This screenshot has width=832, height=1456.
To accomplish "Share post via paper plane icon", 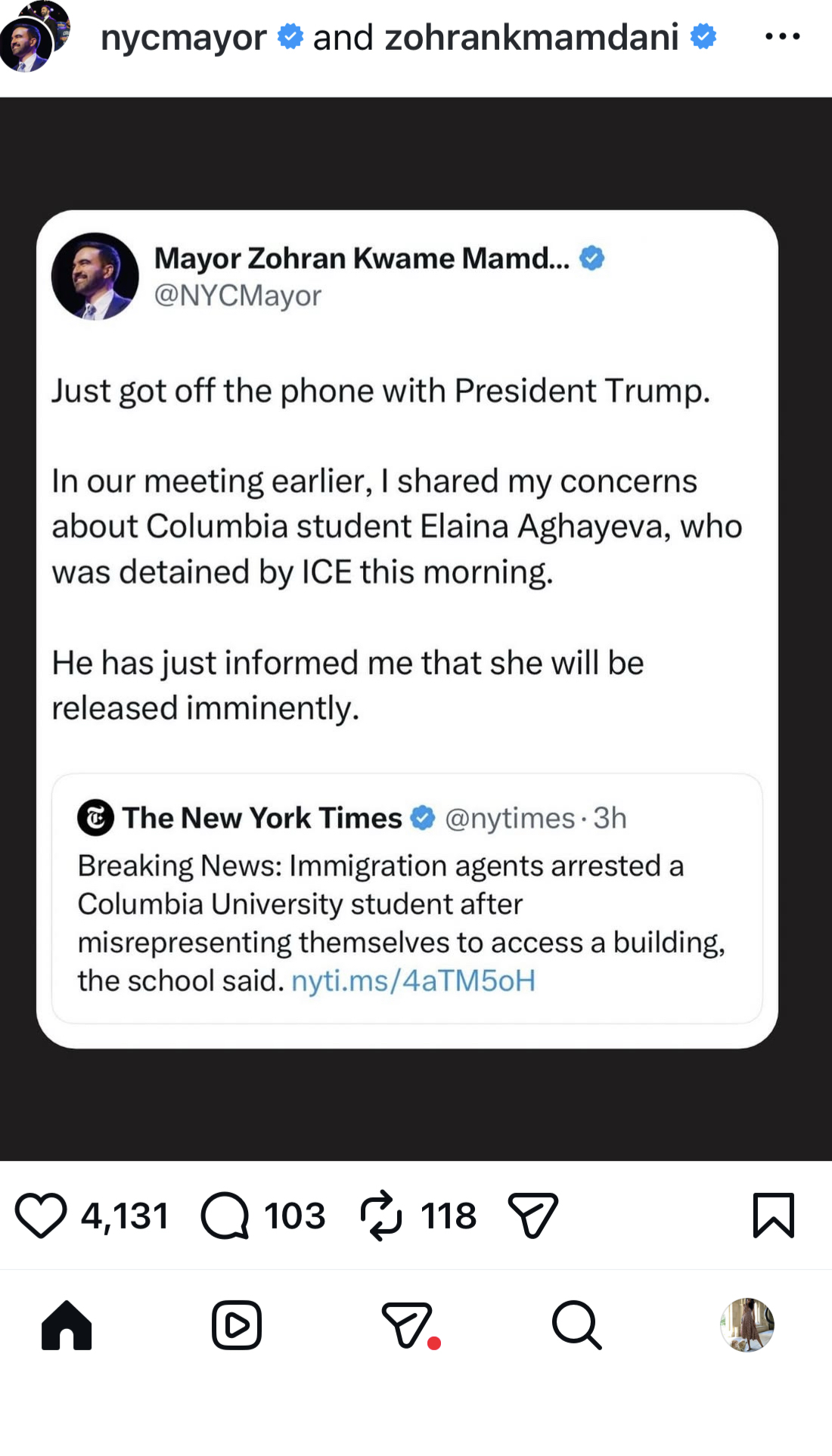I will [532, 1216].
